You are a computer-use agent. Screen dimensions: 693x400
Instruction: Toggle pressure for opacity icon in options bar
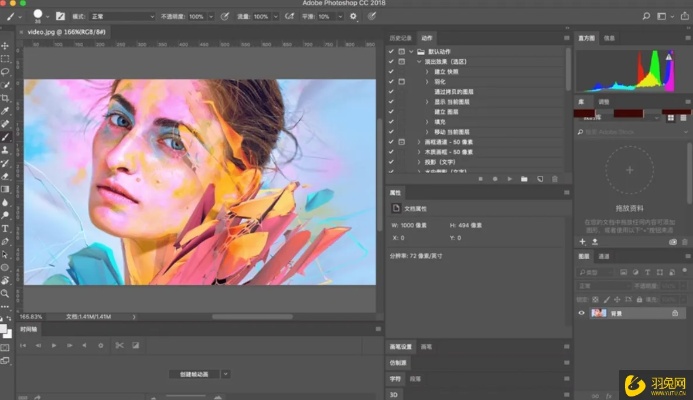point(225,16)
